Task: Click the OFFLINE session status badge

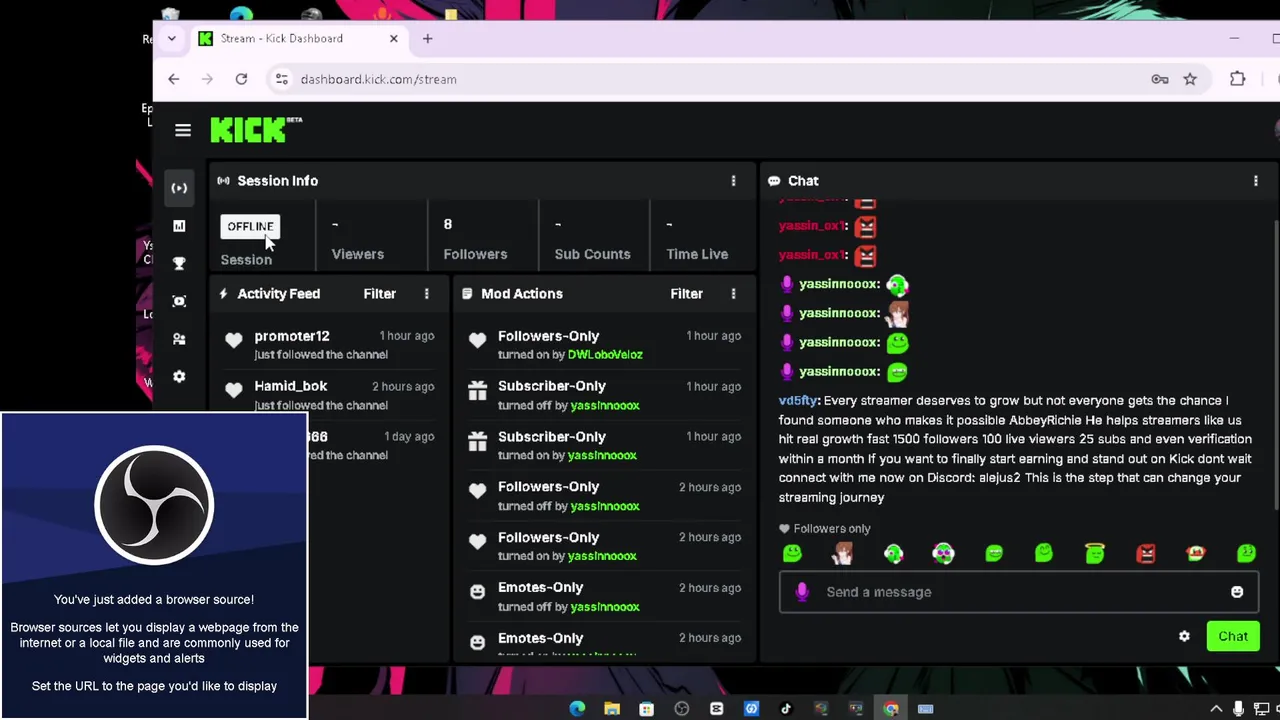Action: coord(250,226)
